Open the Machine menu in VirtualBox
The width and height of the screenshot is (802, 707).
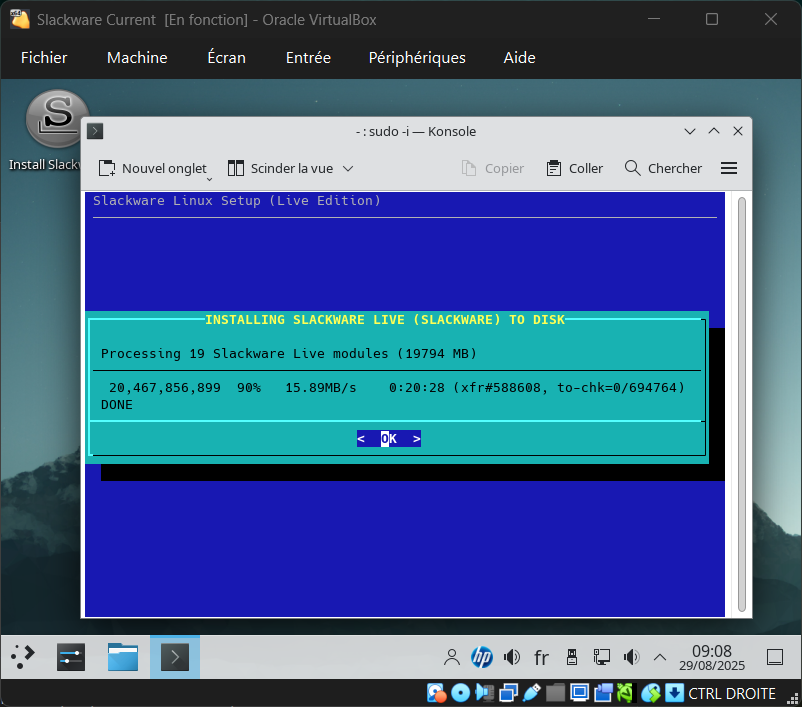pos(137,58)
